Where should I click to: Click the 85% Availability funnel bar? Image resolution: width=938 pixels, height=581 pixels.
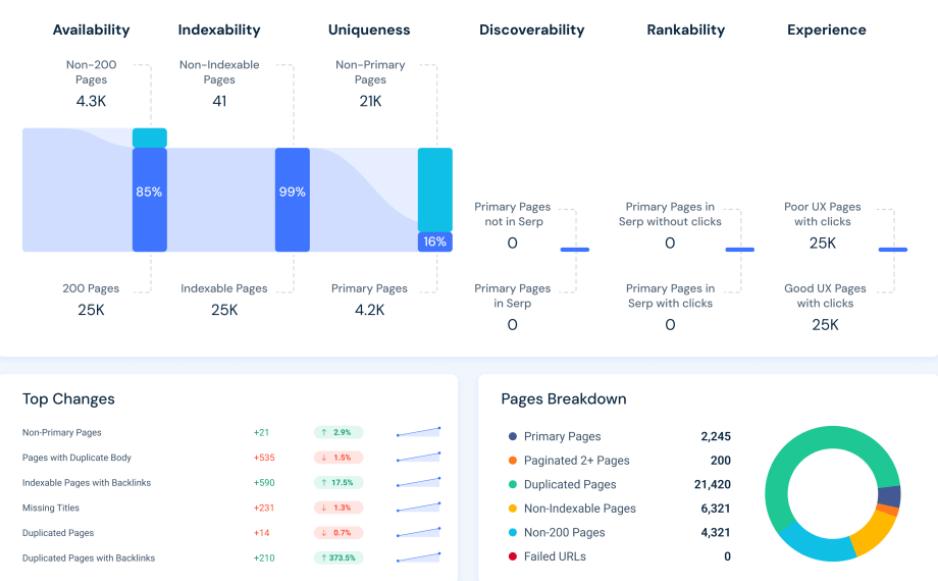click(149, 199)
